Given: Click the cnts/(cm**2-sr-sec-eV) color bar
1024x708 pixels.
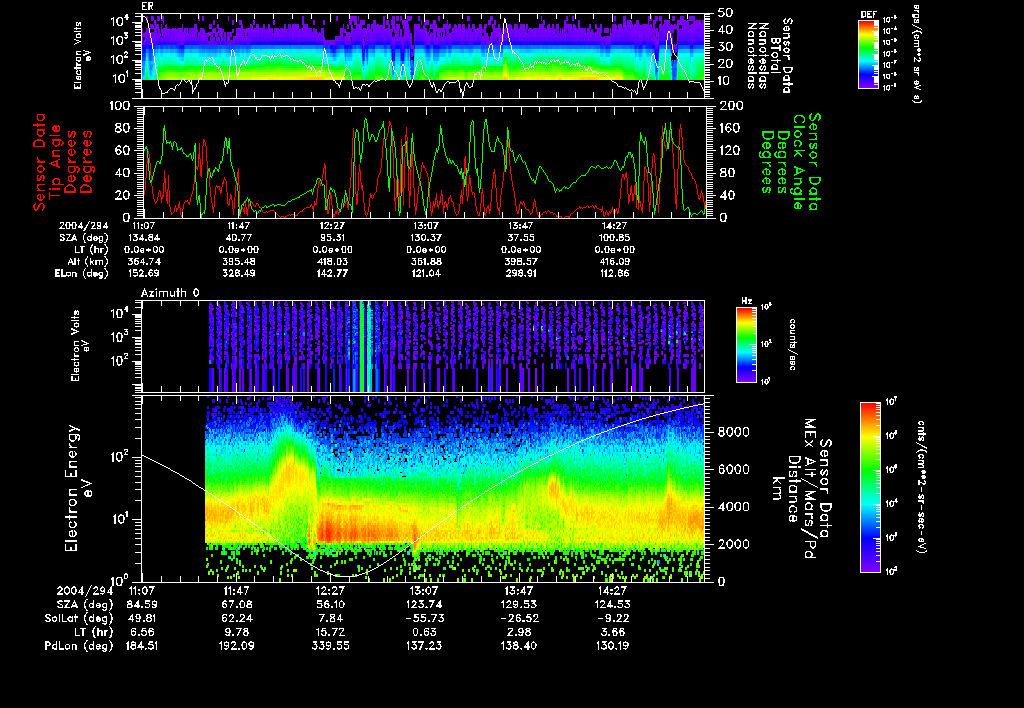Looking at the screenshot, I should click(869, 487).
